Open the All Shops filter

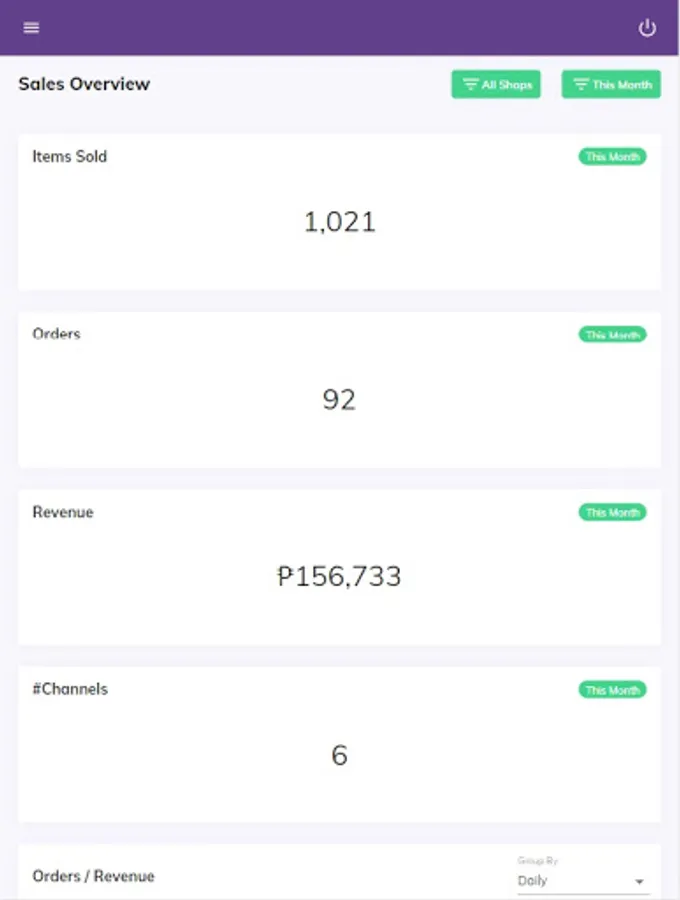tap(496, 84)
